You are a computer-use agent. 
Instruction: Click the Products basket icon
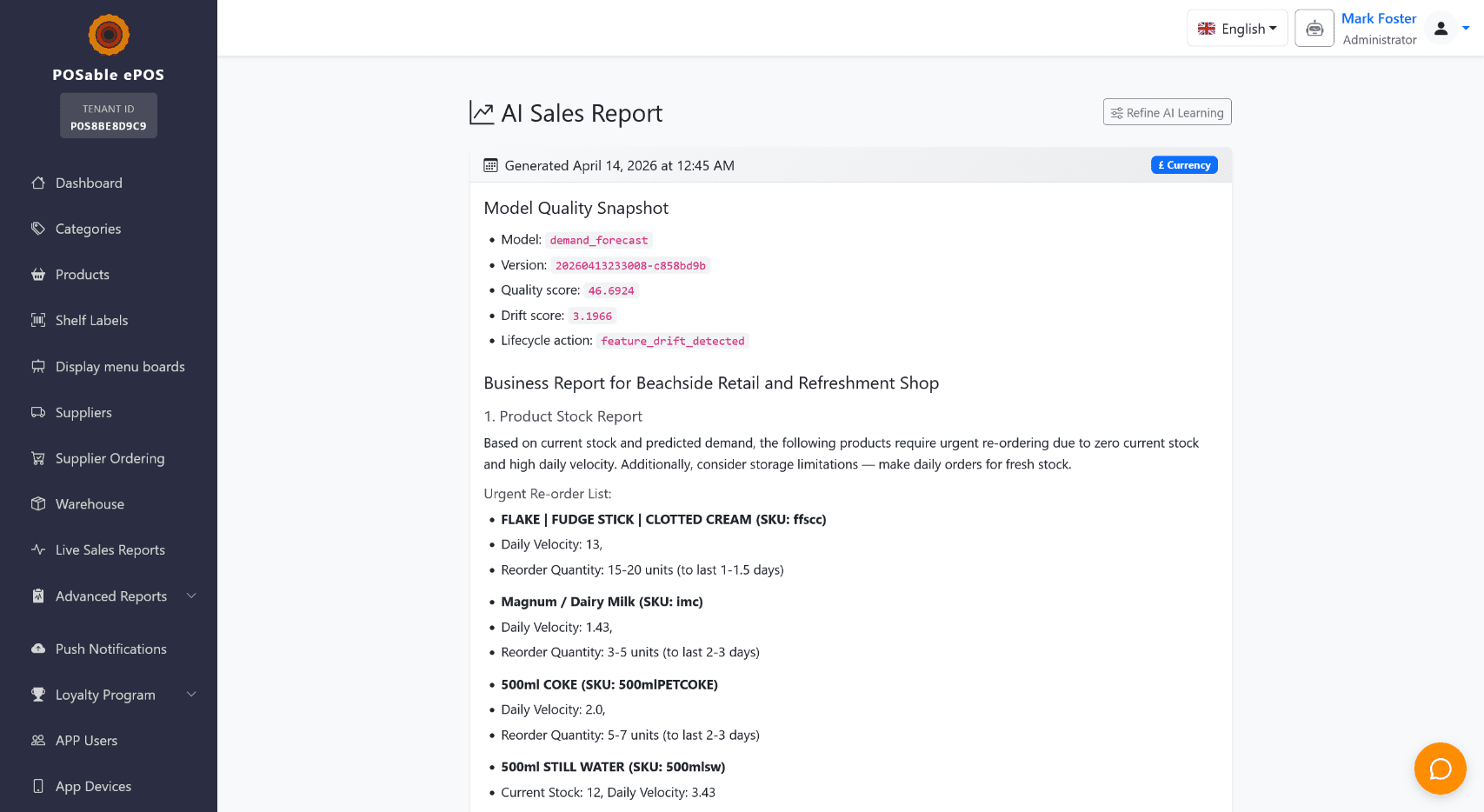coord(38,275)
